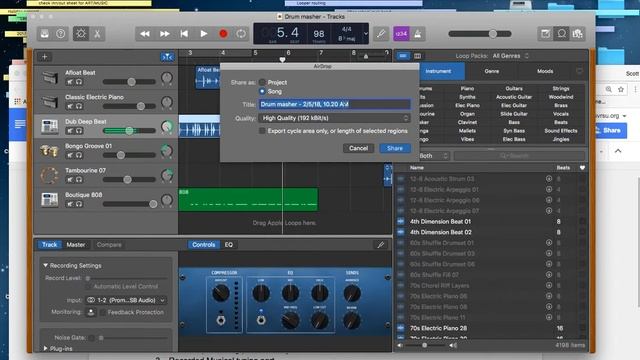
Task: Switch to Moods tab in loop browser
Action: point(545,71)
